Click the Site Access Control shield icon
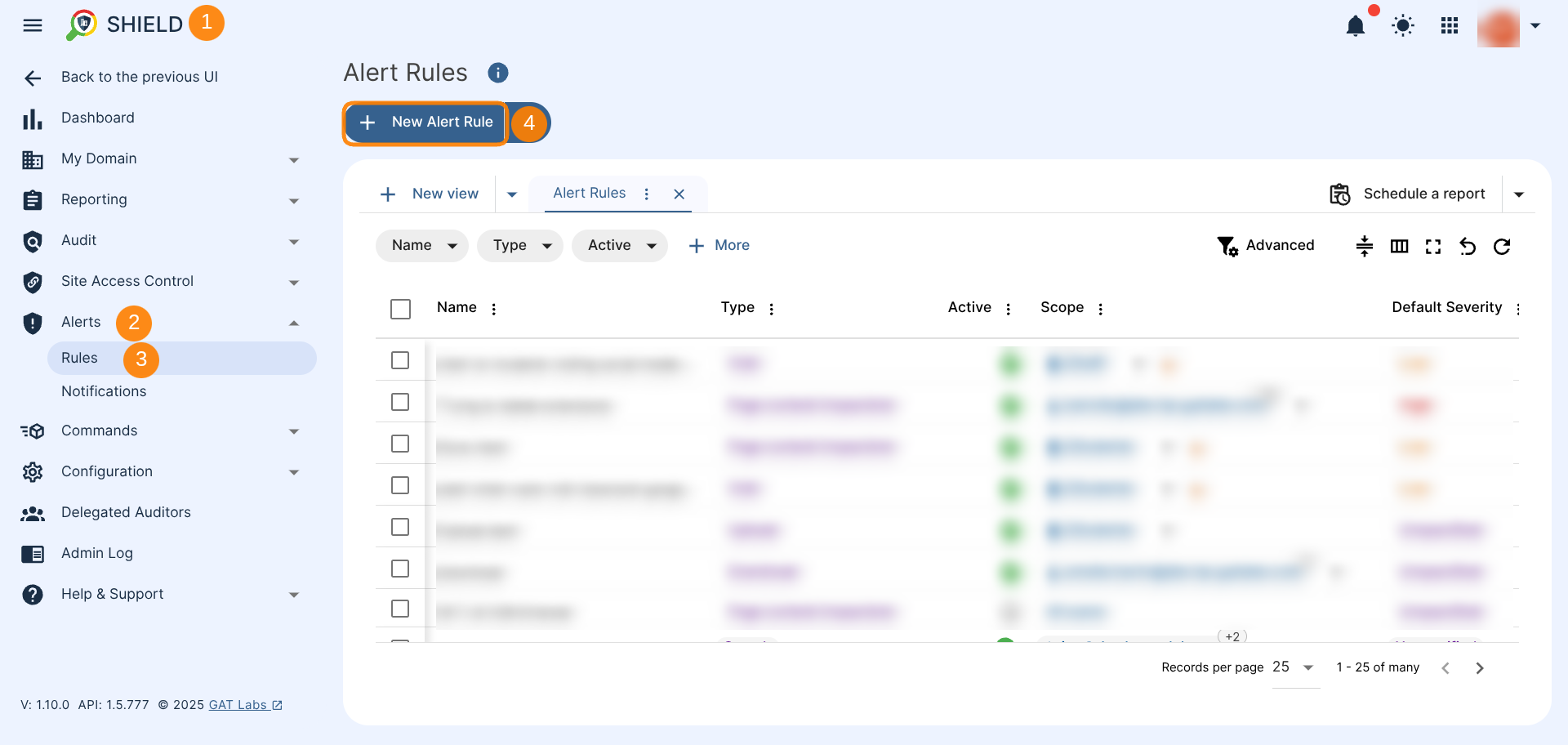The image size is (1568, 745). tap(33, 282)
